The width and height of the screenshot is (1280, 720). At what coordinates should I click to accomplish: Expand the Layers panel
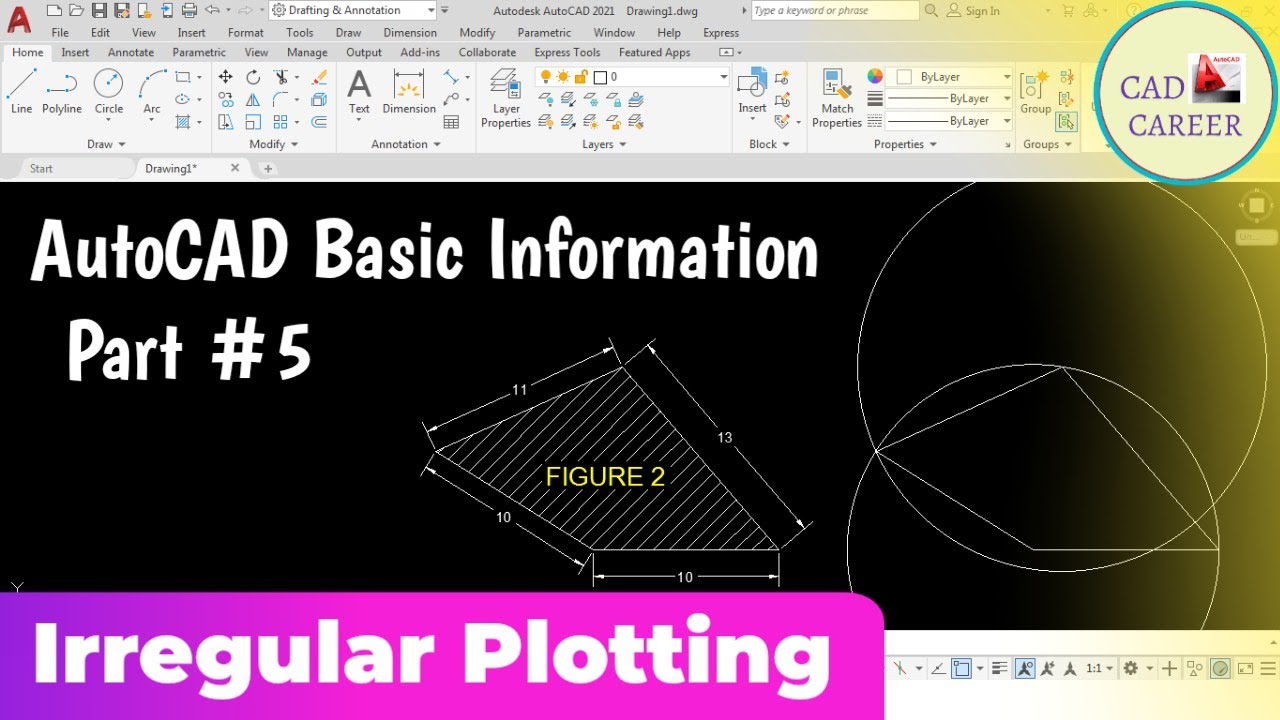click(604, 144)
